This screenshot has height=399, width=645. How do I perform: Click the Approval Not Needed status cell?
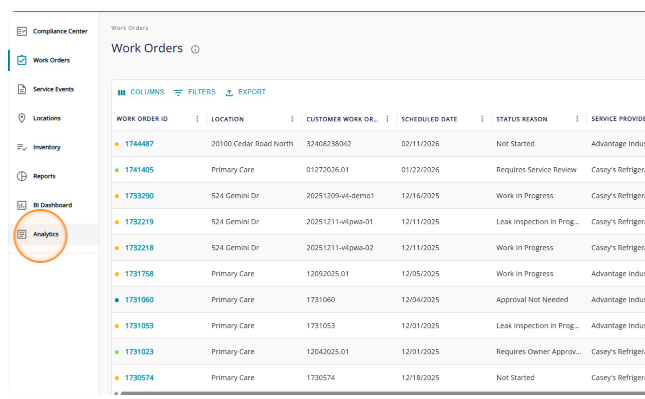(532, 300)
